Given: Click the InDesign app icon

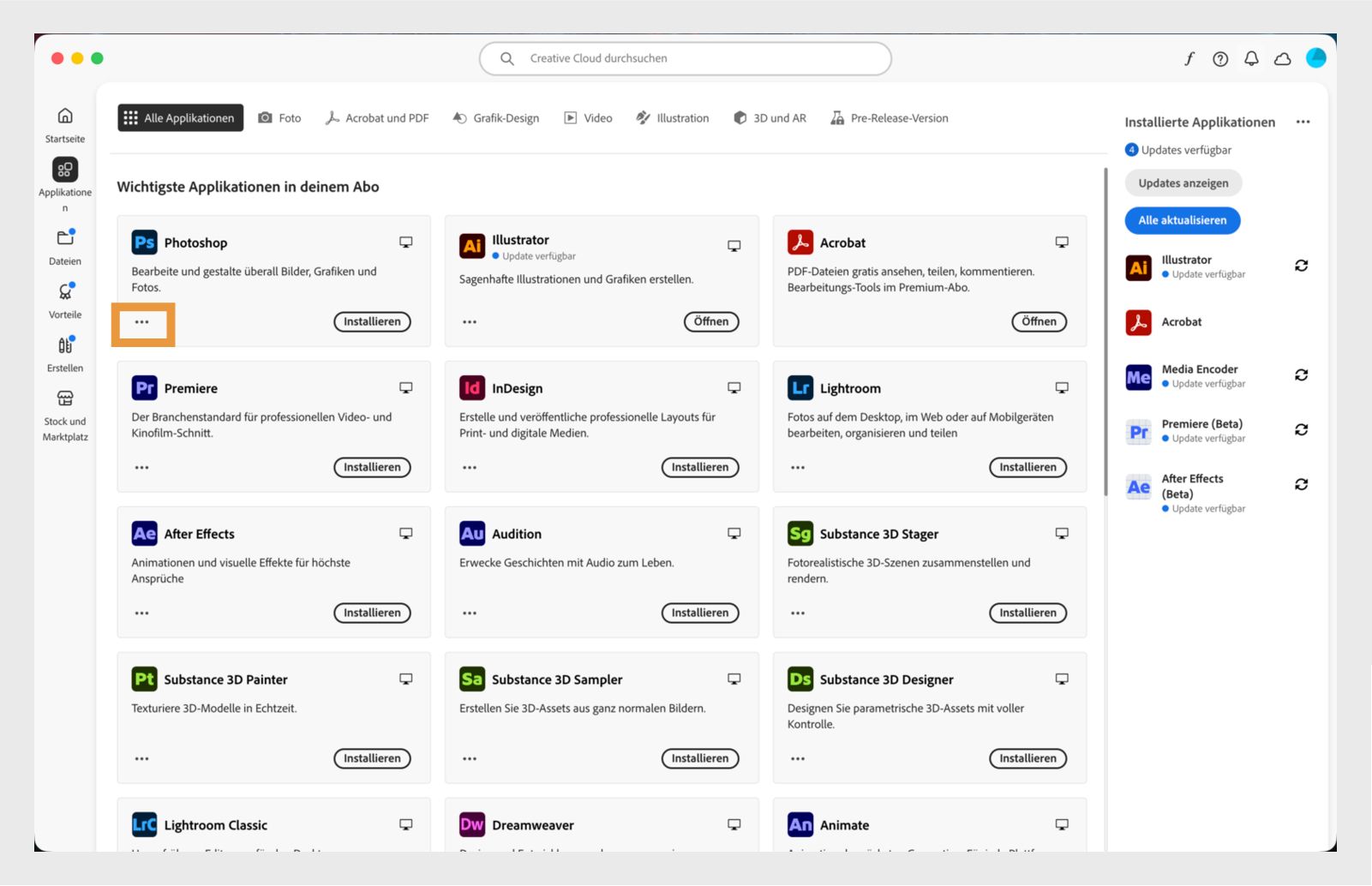Looking at the screenshot, I should pos(472,388).
